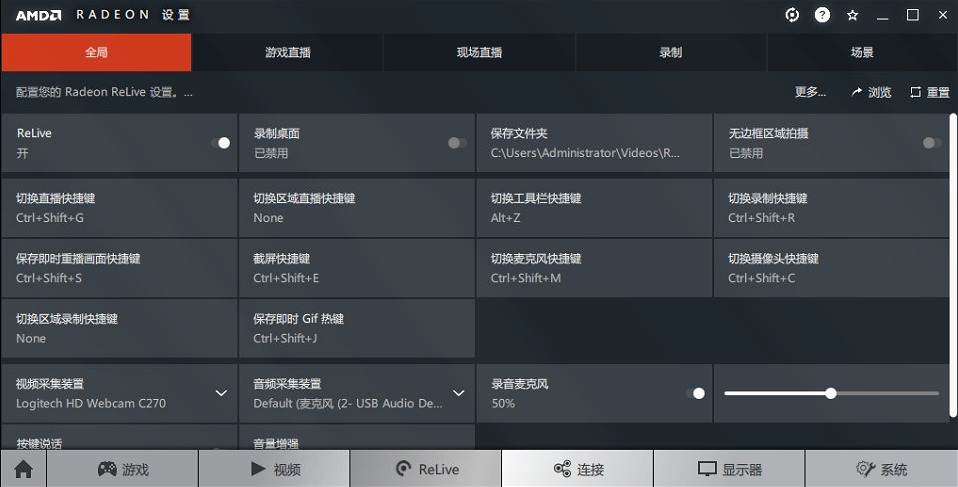This screenshot has height=487, width=958.
Task: Close the Radeon settings window
Action: pos(943,15)
